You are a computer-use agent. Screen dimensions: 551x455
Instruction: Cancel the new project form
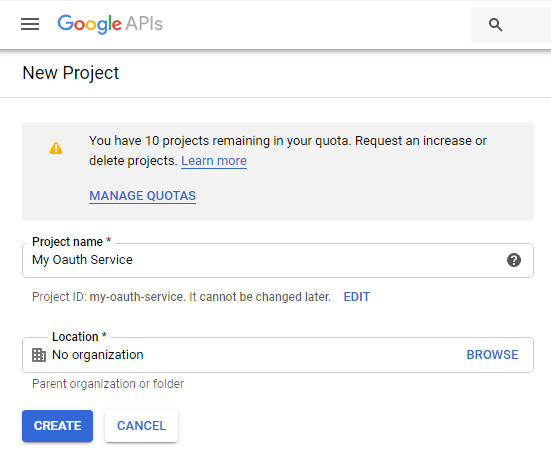tap(141, 426)
